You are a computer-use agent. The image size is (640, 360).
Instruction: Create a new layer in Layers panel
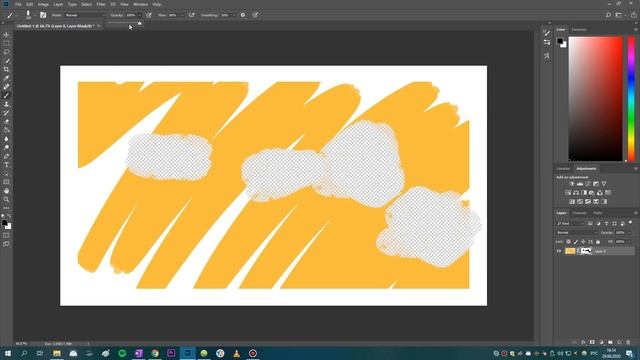[619, 342]
